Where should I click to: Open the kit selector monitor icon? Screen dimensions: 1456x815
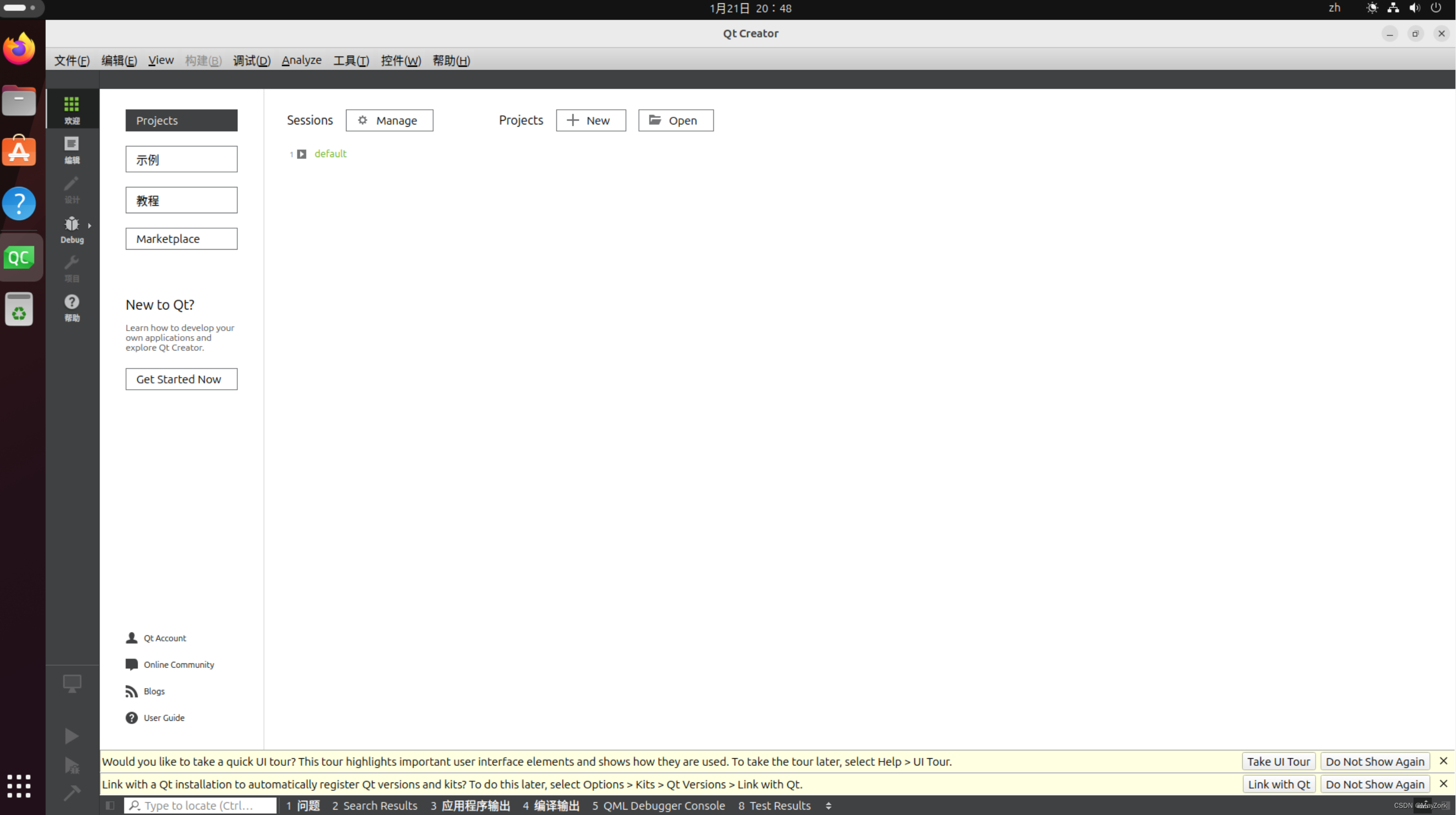pos(72,683)
